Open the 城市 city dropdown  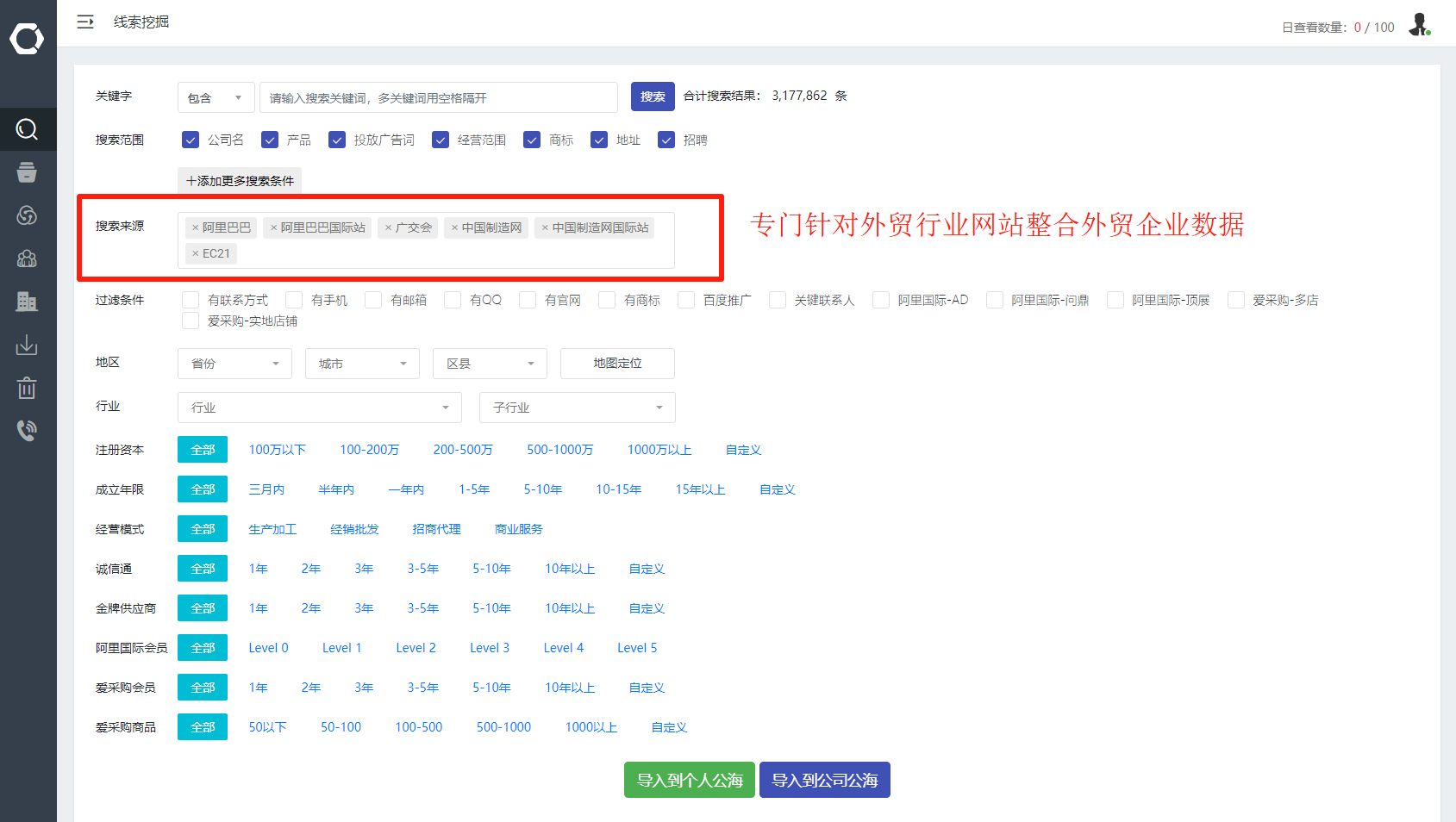pyautogui.click(x=362, y=364)
